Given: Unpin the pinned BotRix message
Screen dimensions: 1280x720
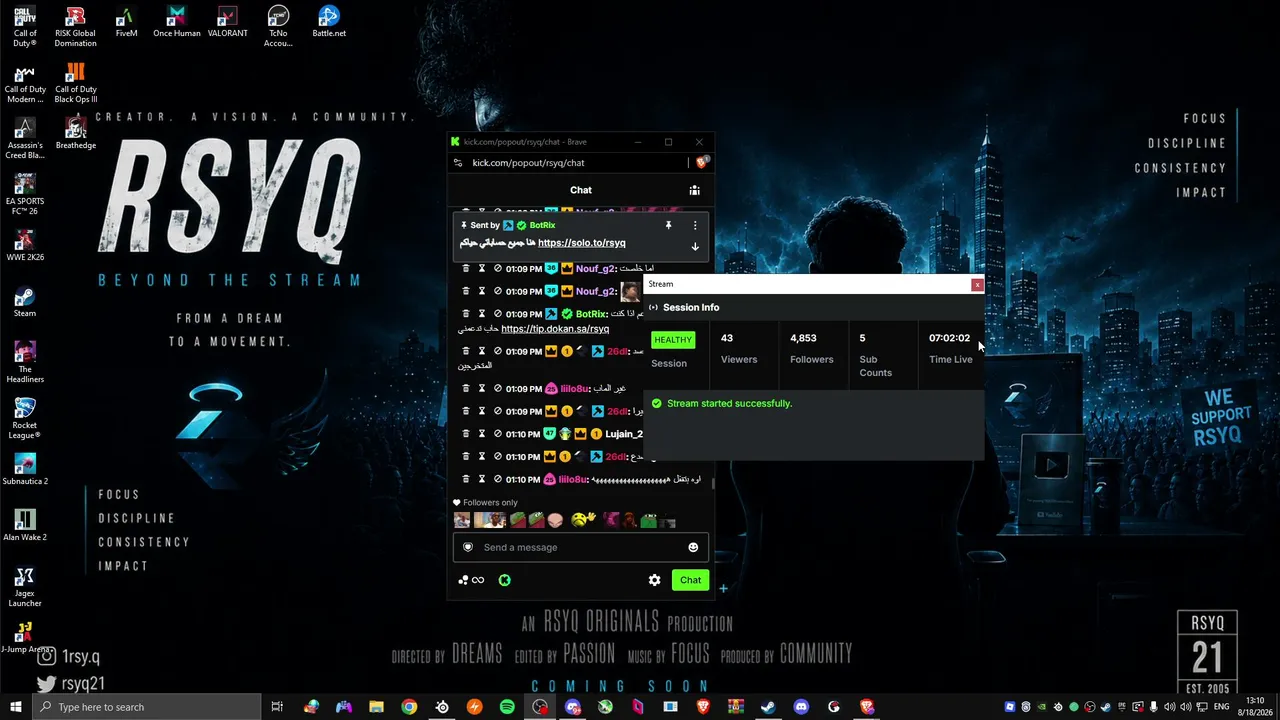Looking at the screenshot, I should point(668,226).
